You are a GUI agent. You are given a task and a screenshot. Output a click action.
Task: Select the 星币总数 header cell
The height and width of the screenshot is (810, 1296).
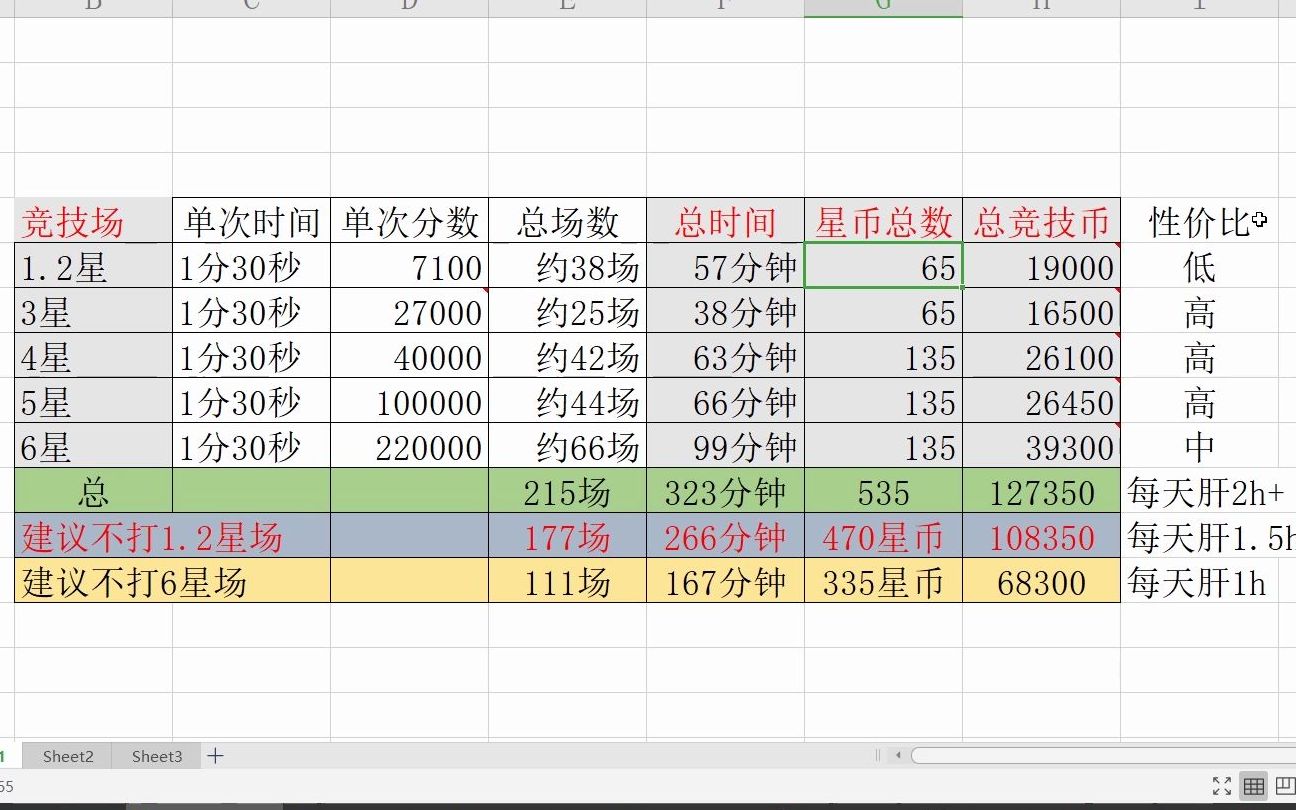click(x=883, y=221)
